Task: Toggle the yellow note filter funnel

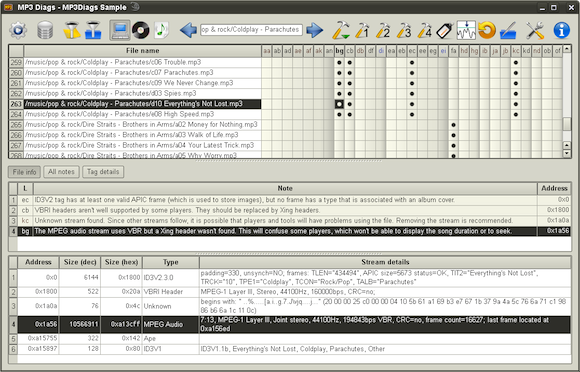Action: (x=72, y=30)
